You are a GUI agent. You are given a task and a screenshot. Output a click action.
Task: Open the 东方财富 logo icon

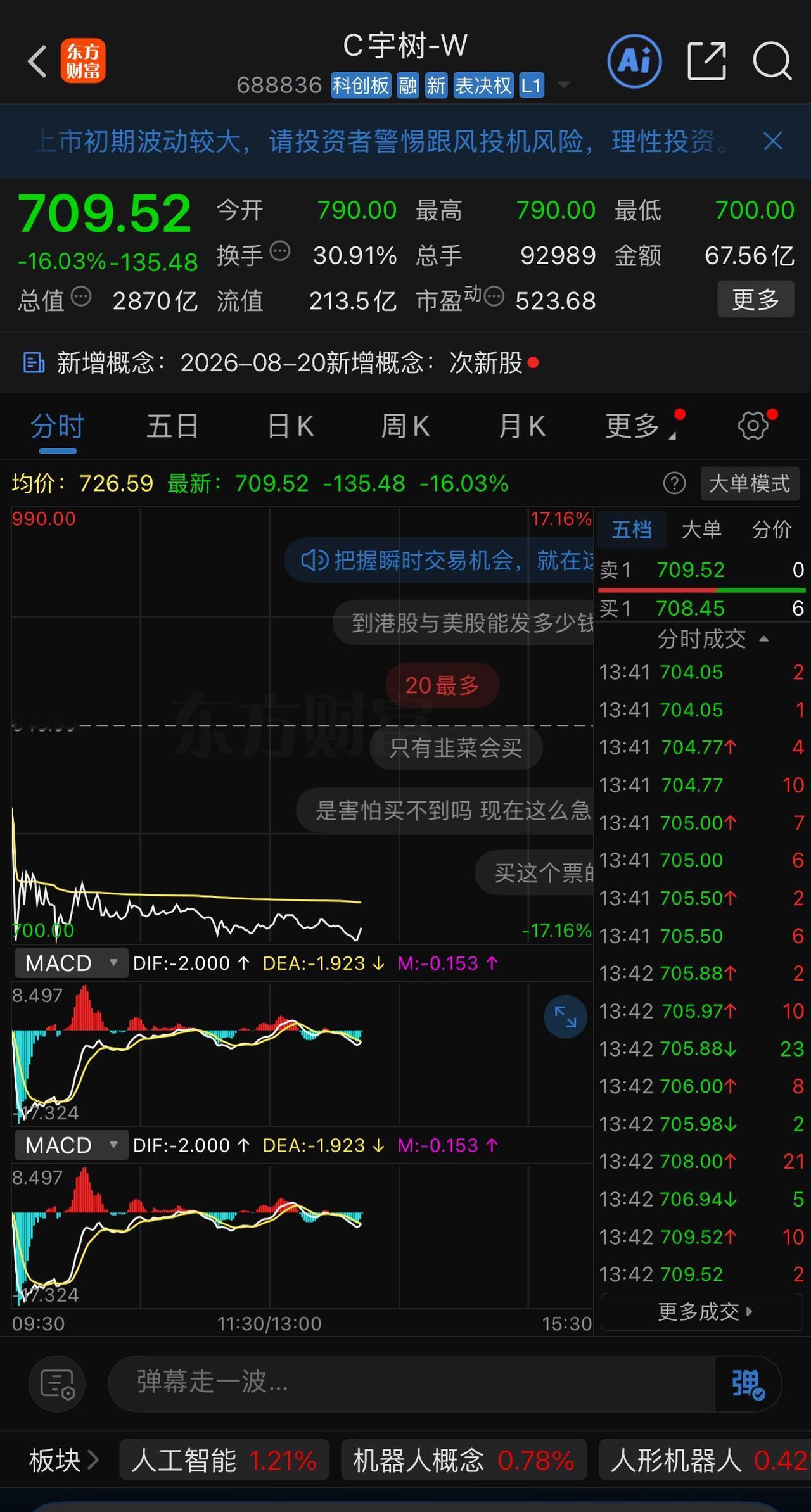83,61
